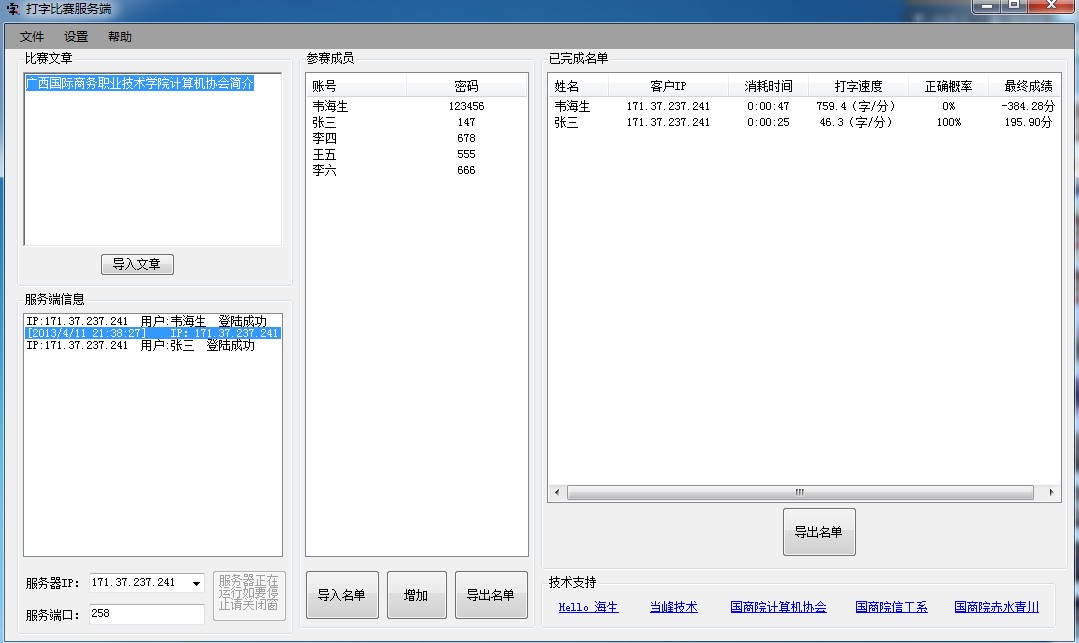Open the 文件 menu
Screen dimensions: 1079x643
pyautogui.click(x=32, y=37)
